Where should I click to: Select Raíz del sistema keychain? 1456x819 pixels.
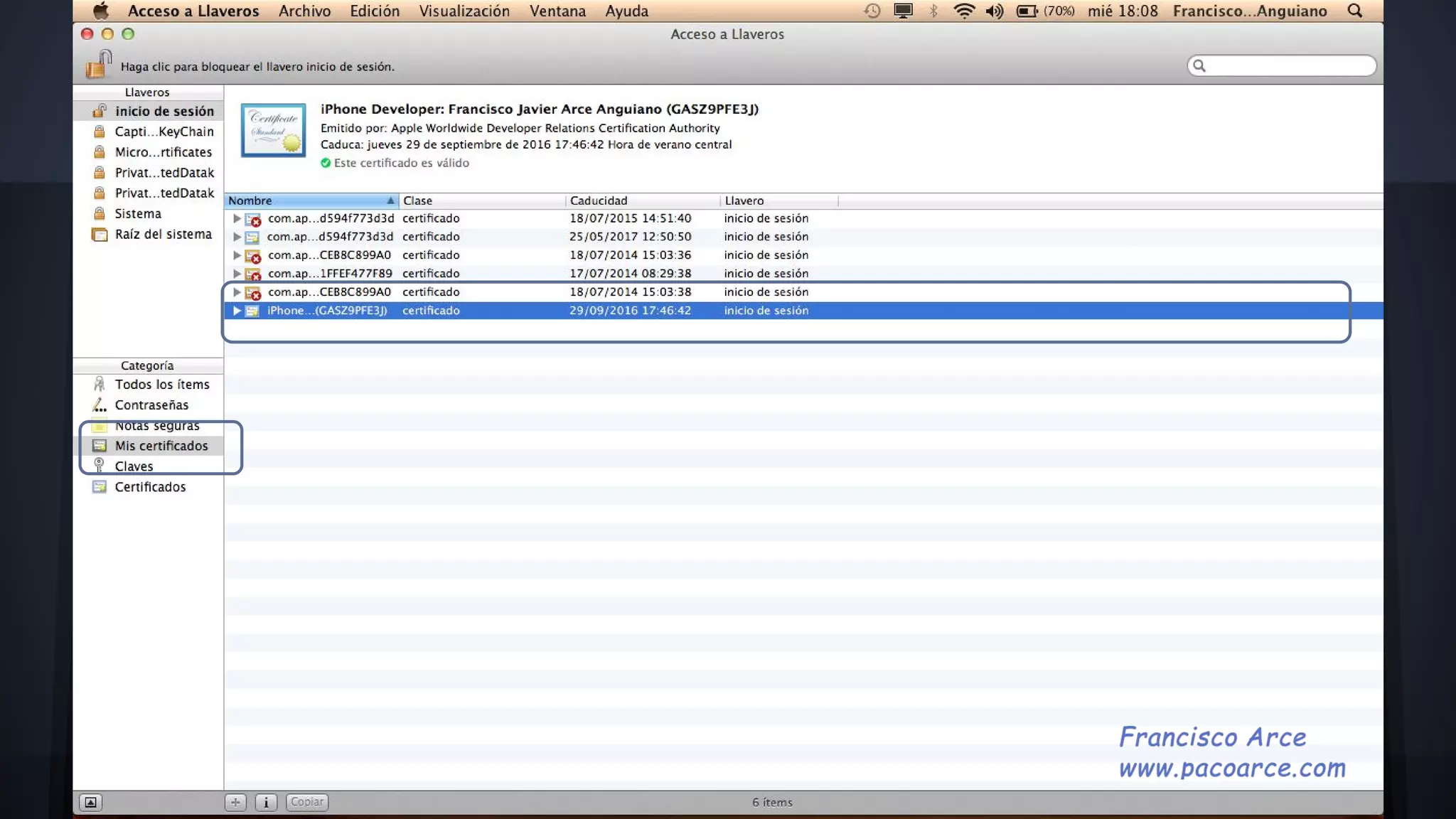(163, 234)
